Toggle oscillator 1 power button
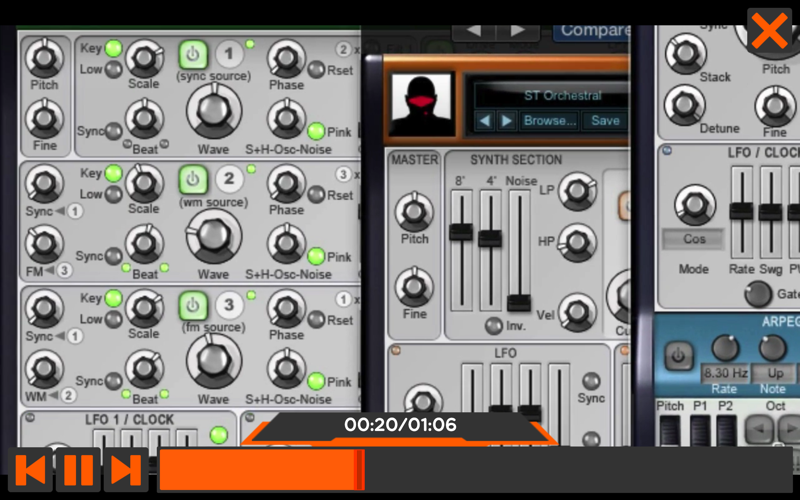 (193, 55)
